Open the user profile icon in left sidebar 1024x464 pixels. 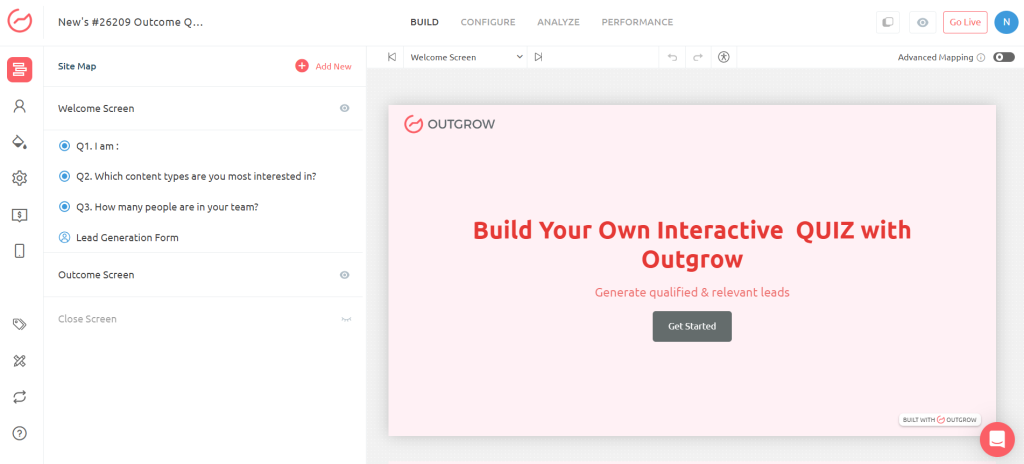pos(19,106)
